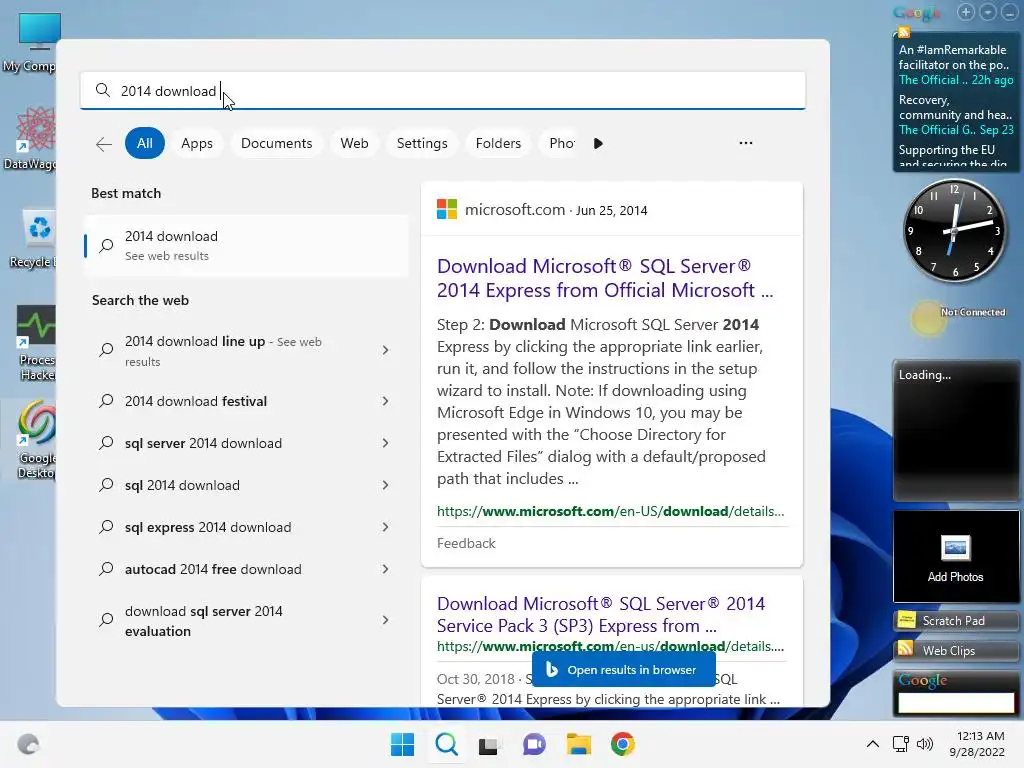The height and width of the screenshot is (768, 1024).
Task: Show hidden tray icons chevron
Action: coord(872,744)
